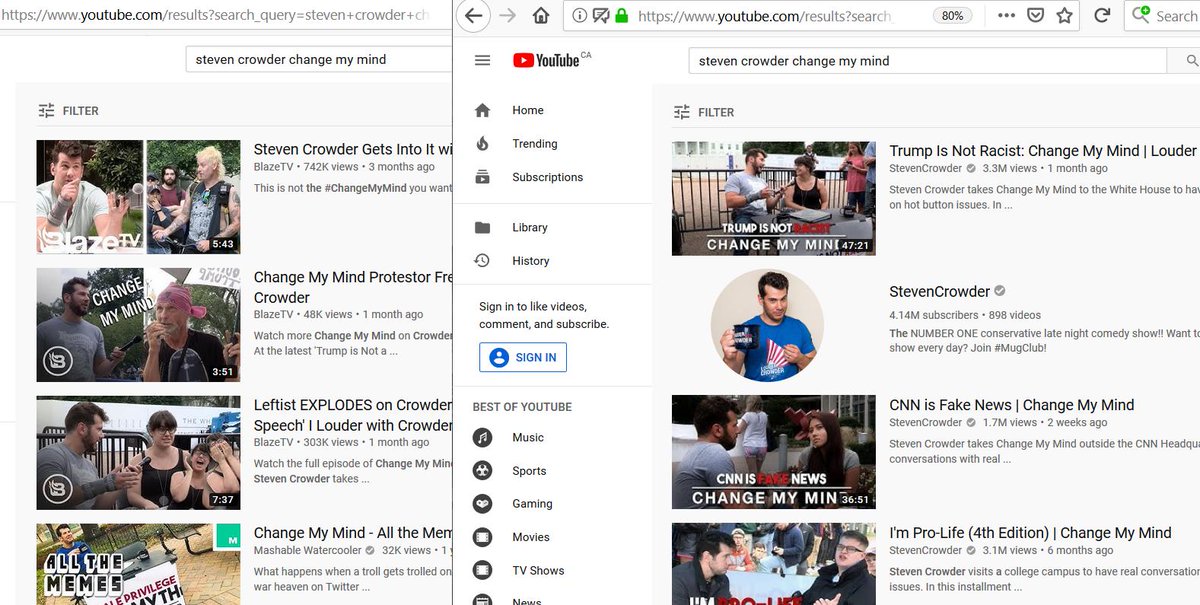Open Change My Mind Protestor thumbnail
Viewport: 1200px width, 605px height.
tap(139, 325)
